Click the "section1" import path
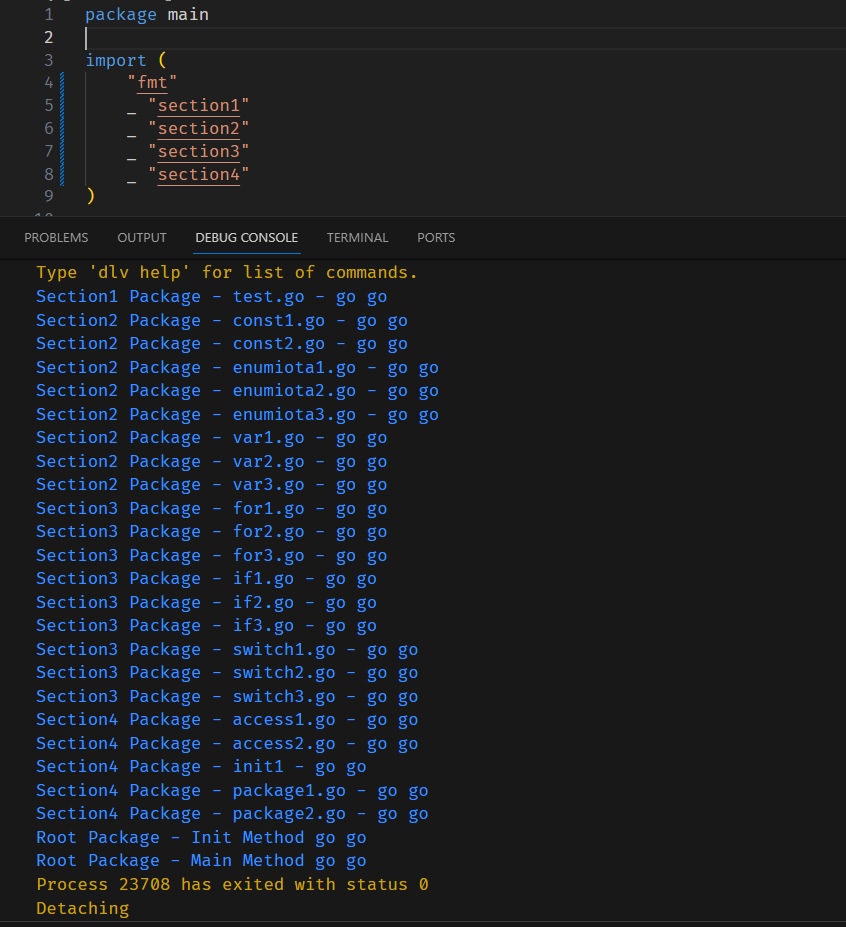 [199, 106]
